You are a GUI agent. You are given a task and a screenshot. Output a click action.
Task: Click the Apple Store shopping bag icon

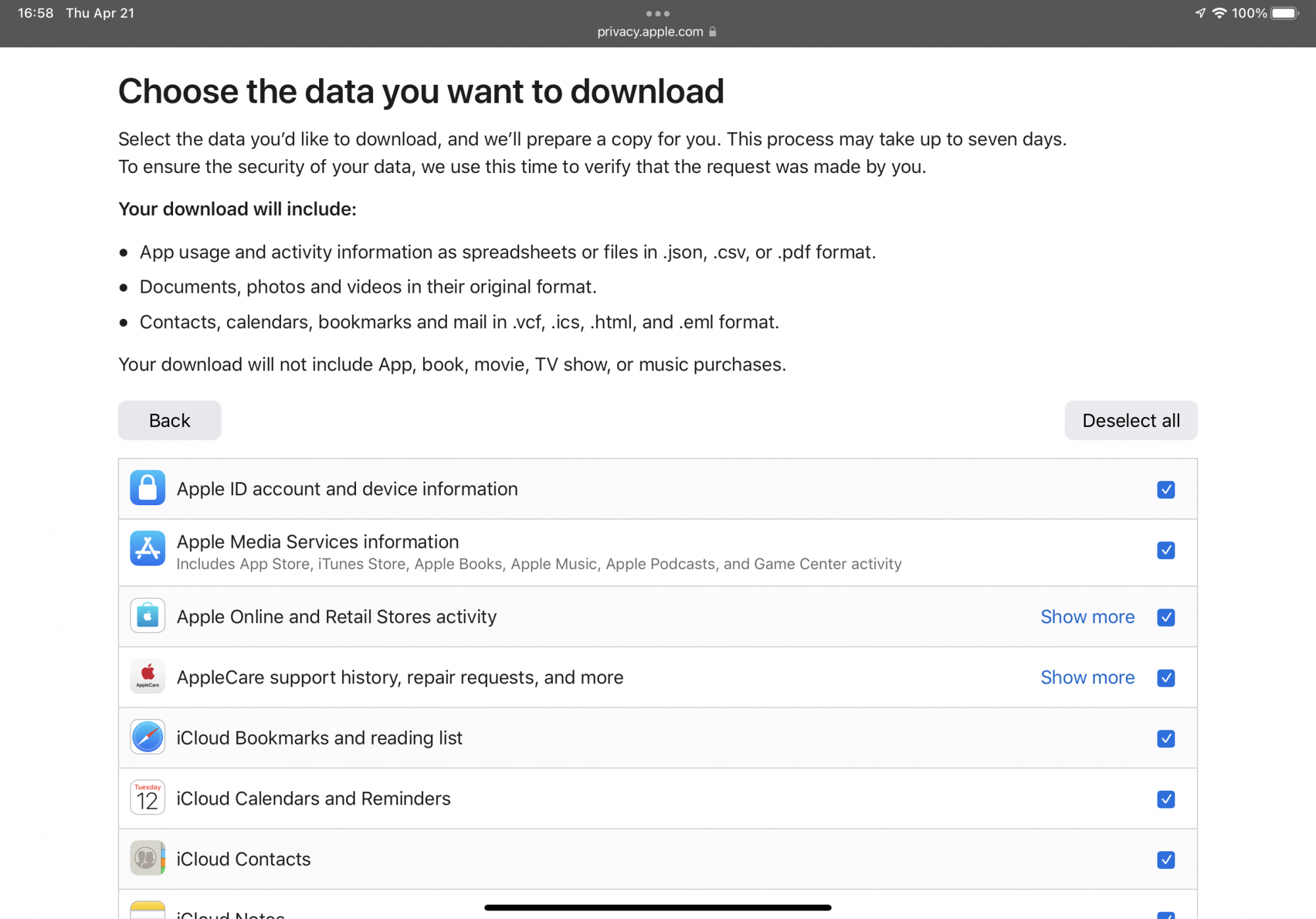coord(147,616)
